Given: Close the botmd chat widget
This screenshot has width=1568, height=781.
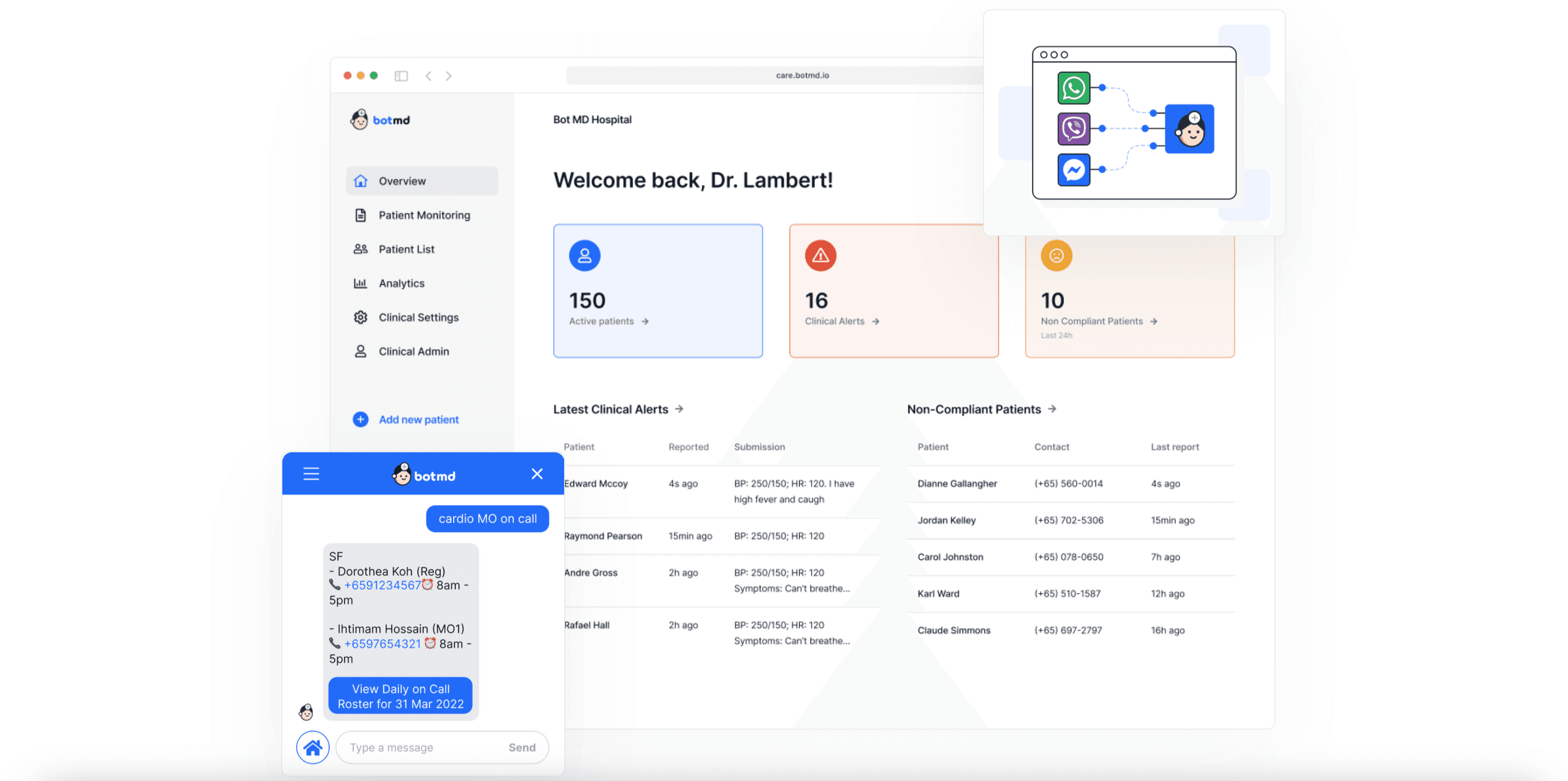Looking at the screenshot, I should coord(536,474).
